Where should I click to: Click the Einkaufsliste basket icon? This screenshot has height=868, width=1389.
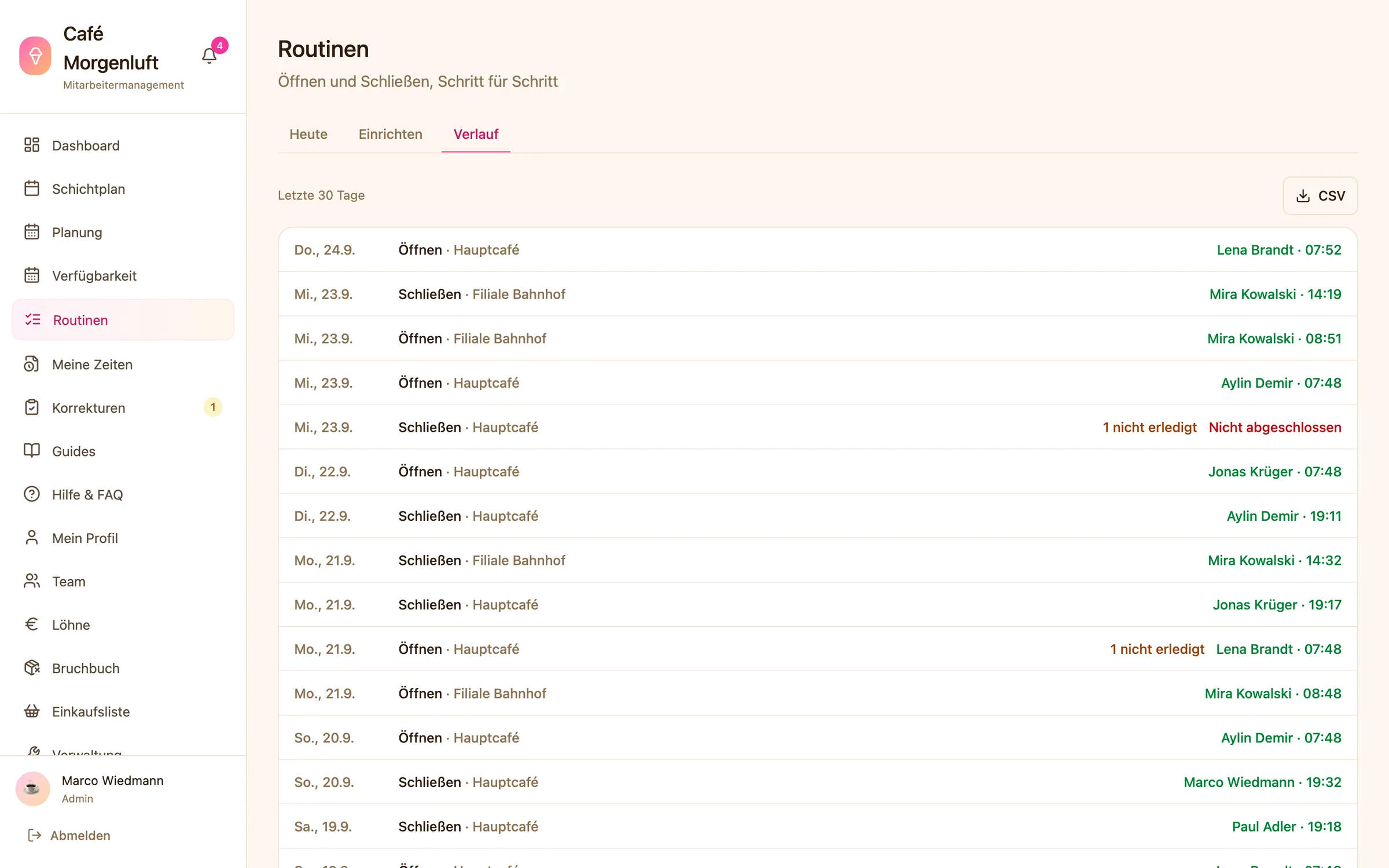pyautogui.click(x=32, y=711)
